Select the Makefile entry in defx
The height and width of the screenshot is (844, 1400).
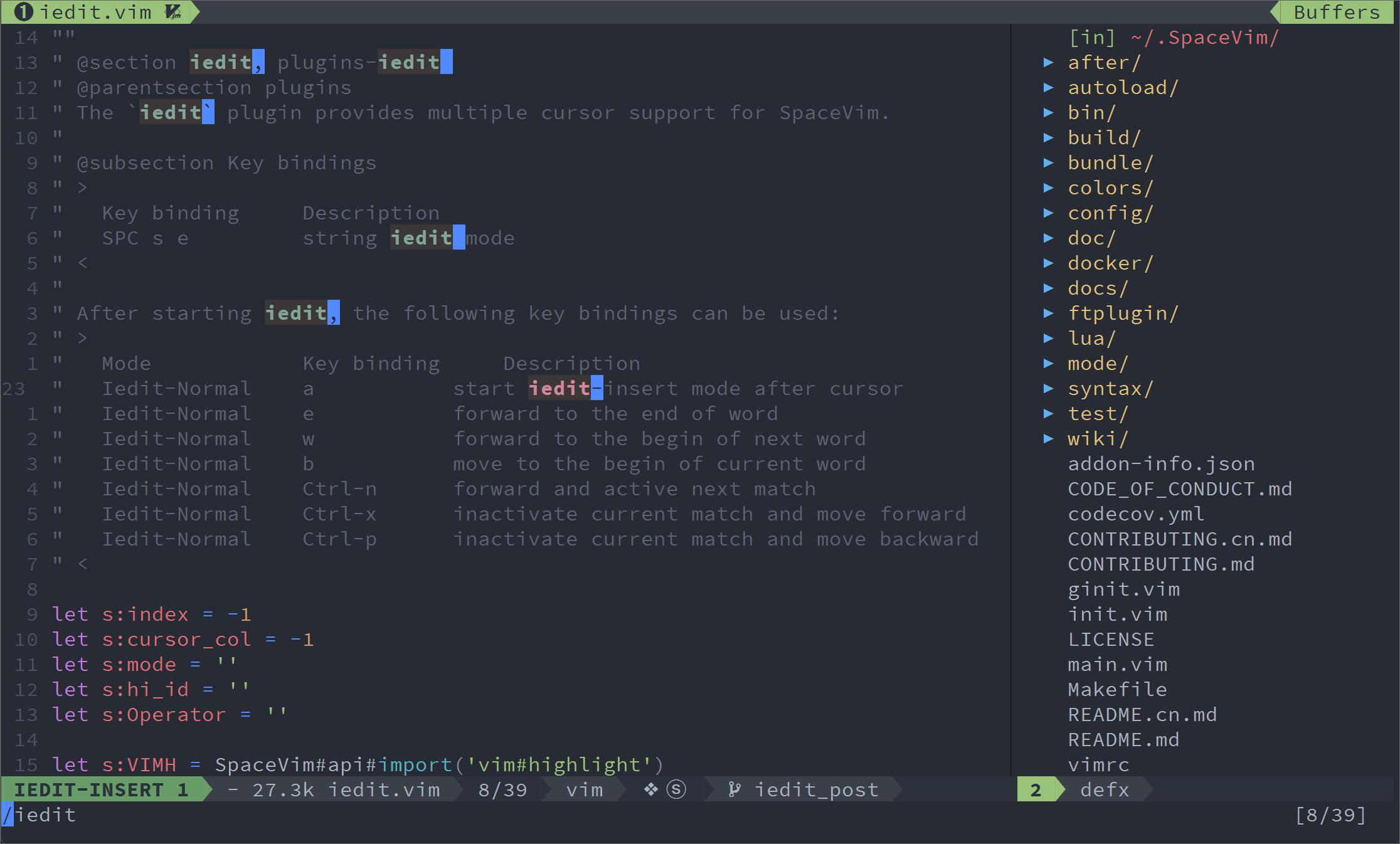click(x=1117, y=689)
